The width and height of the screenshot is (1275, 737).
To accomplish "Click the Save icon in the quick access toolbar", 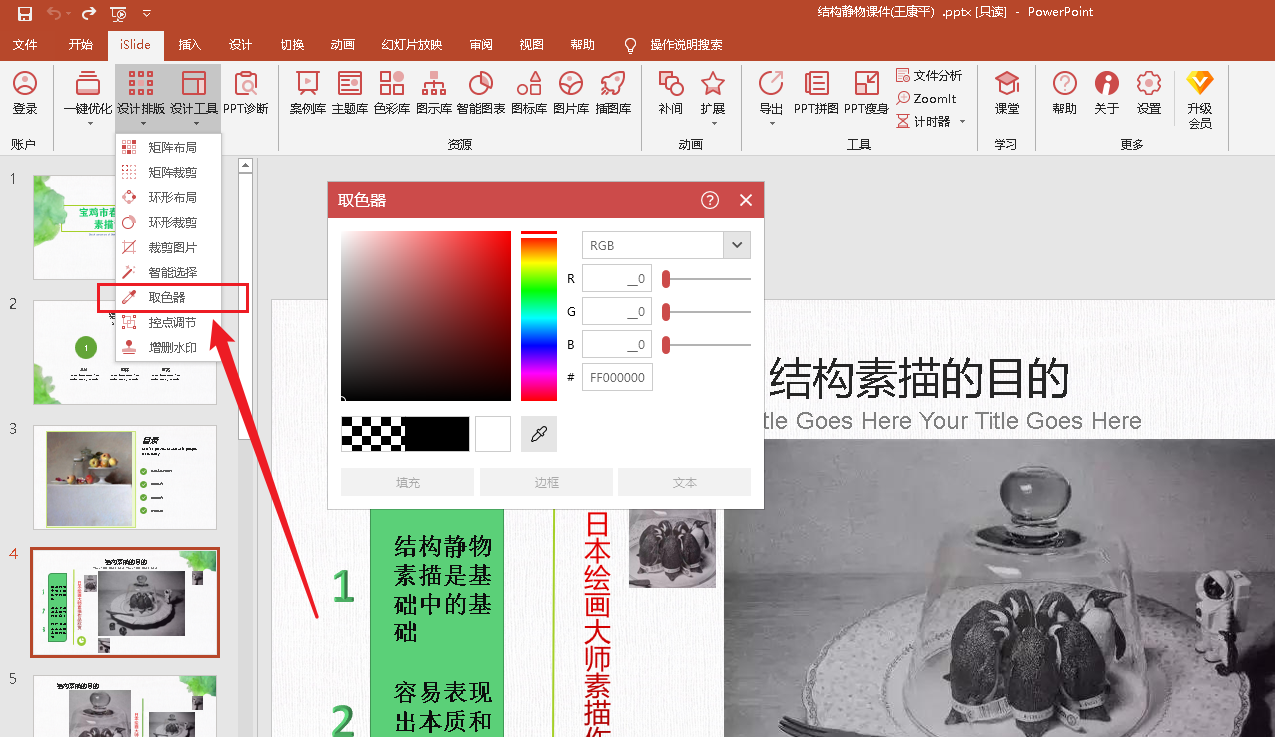I will point(25,13).
